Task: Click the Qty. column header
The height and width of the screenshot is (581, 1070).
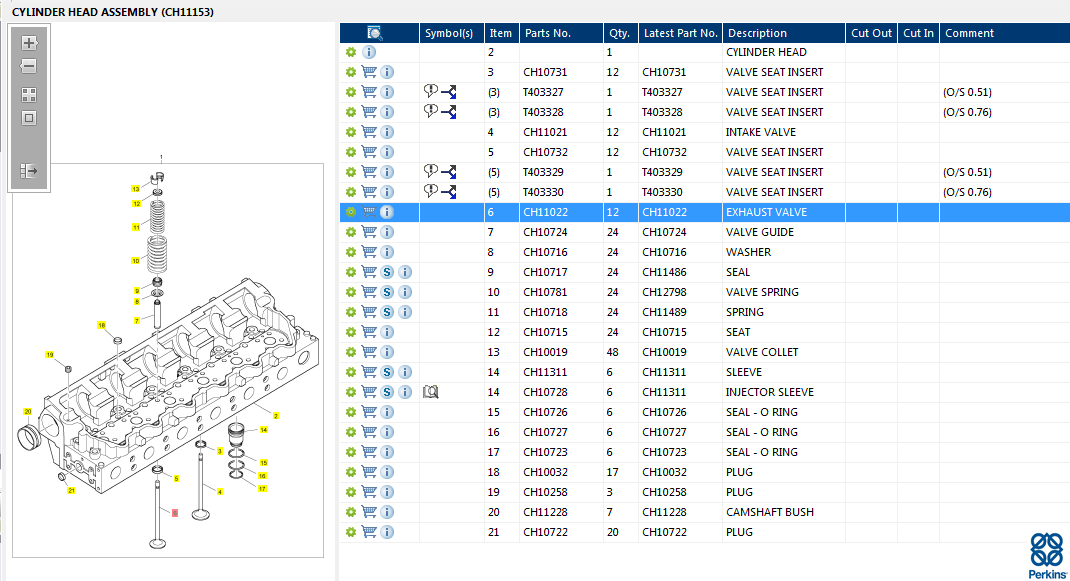Action: click(619, 33)
